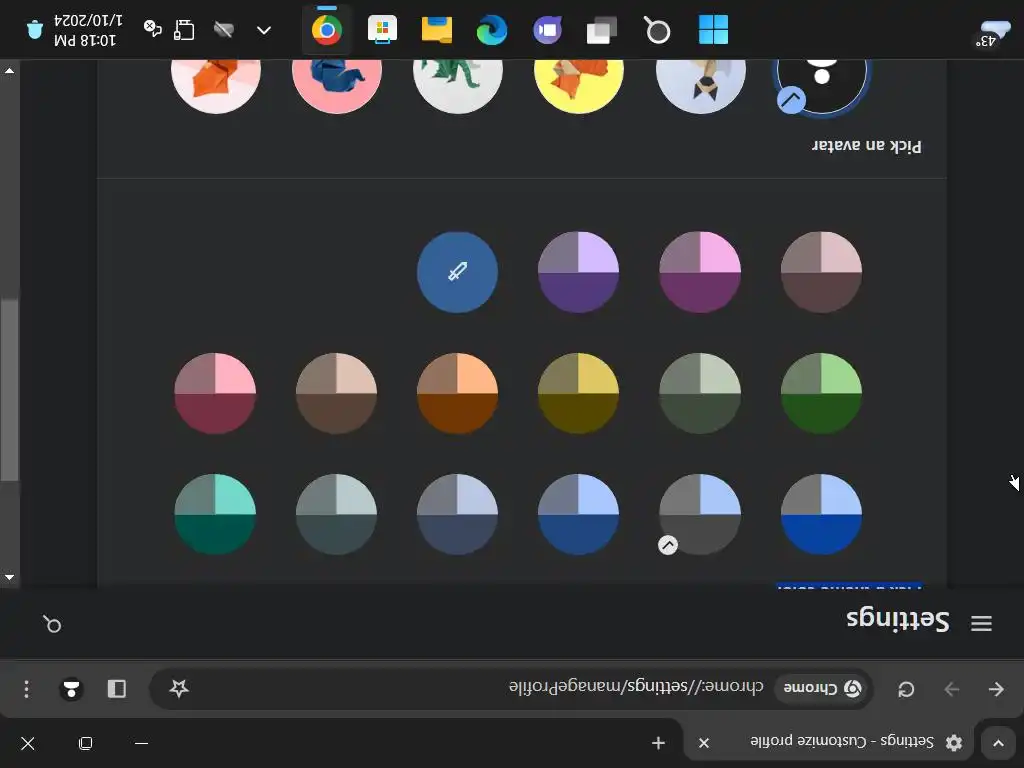Viewport: 1024px width, 768px height.
Task: Open Microsoft Store from the taskbar
Action: click(x=382, y=30)
